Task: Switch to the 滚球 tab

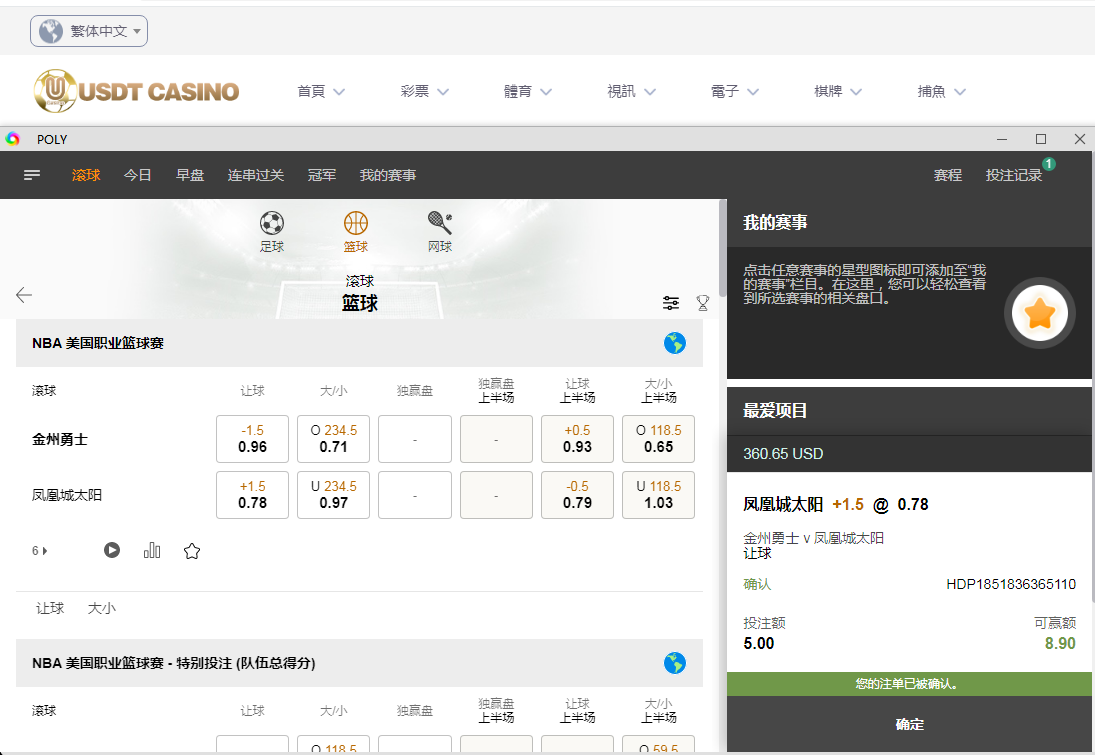Action: [86, 175]
